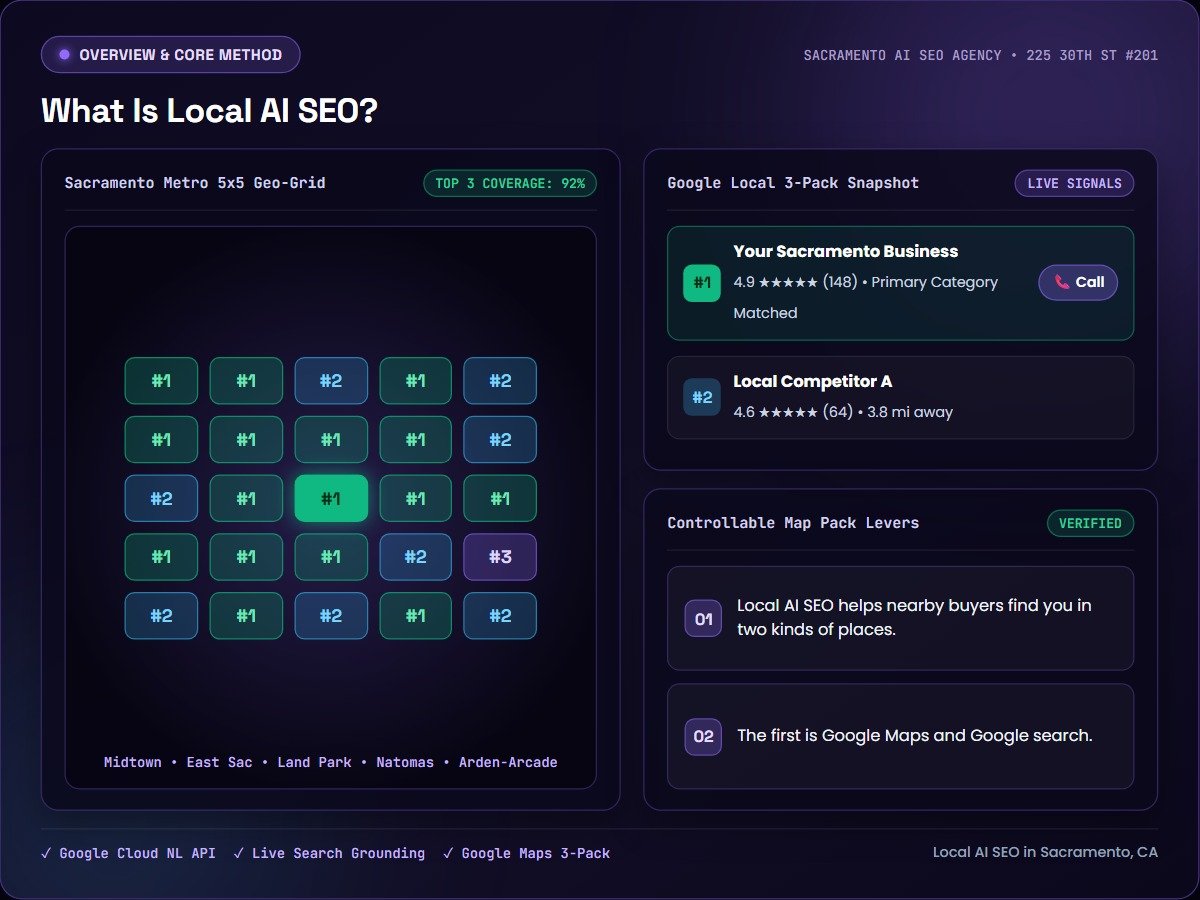Click the blue #2 rank badge for Local Competitor A
This screenshot has width=1200, height=900.
[702, 397]
